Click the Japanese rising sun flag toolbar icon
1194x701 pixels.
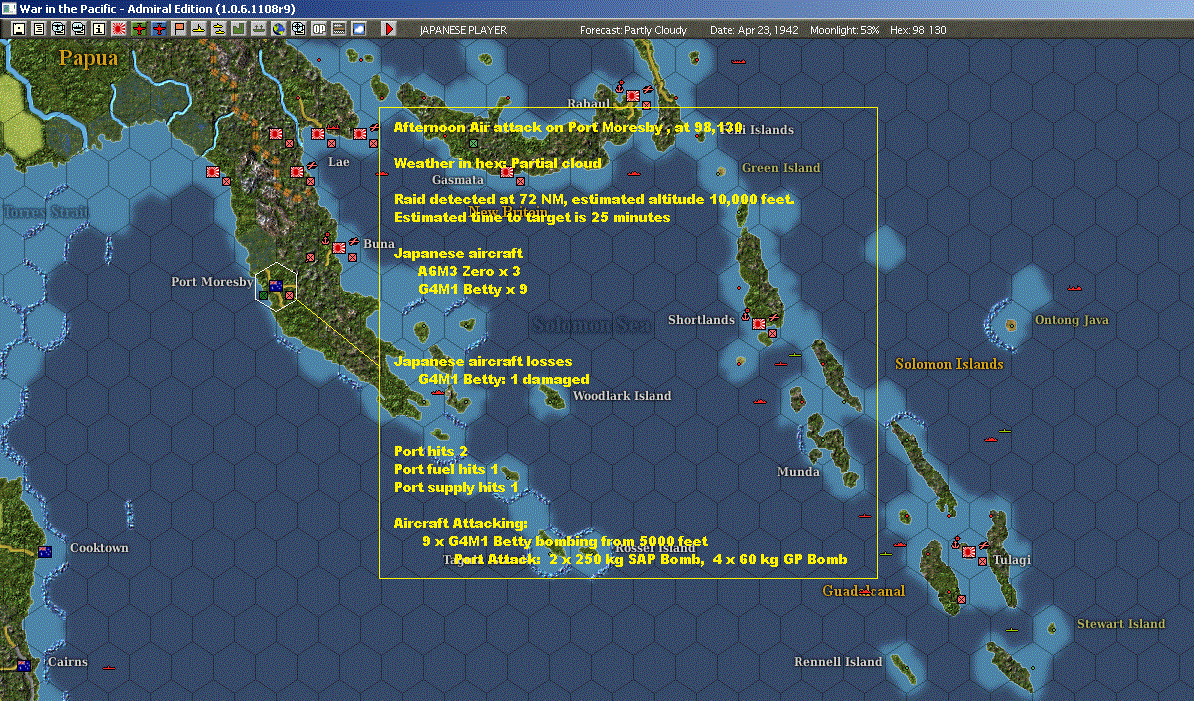(x=119, y=29)
